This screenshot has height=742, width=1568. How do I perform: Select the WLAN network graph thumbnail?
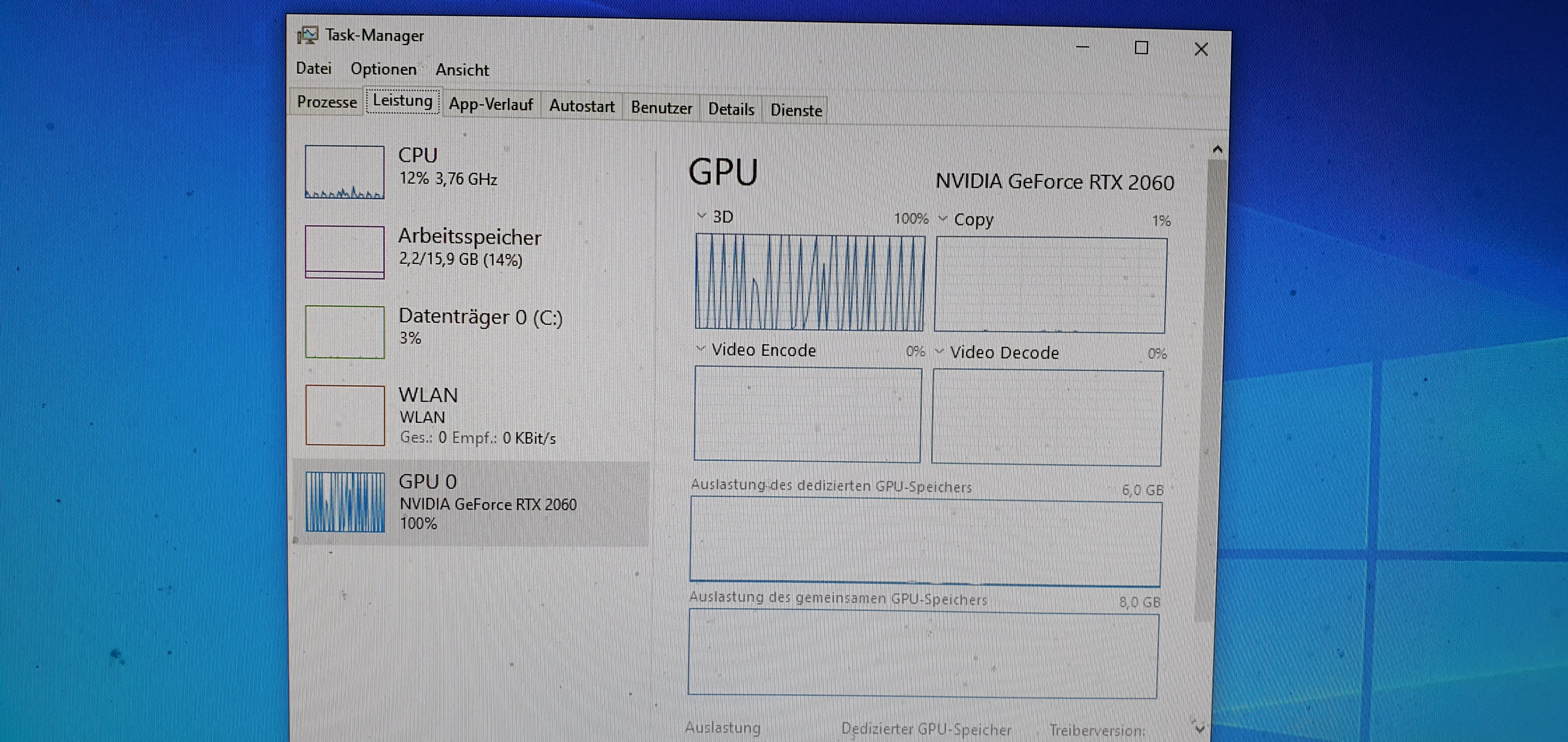tap(345, 415)
